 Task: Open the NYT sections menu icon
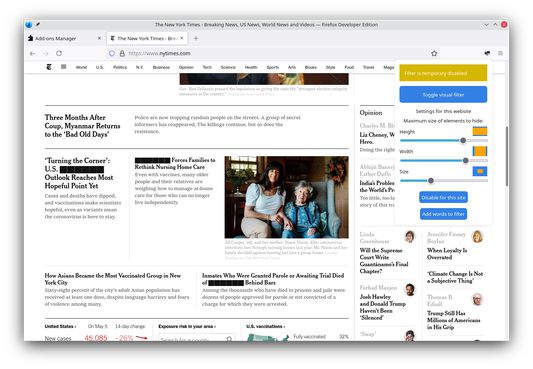point(64,67)
